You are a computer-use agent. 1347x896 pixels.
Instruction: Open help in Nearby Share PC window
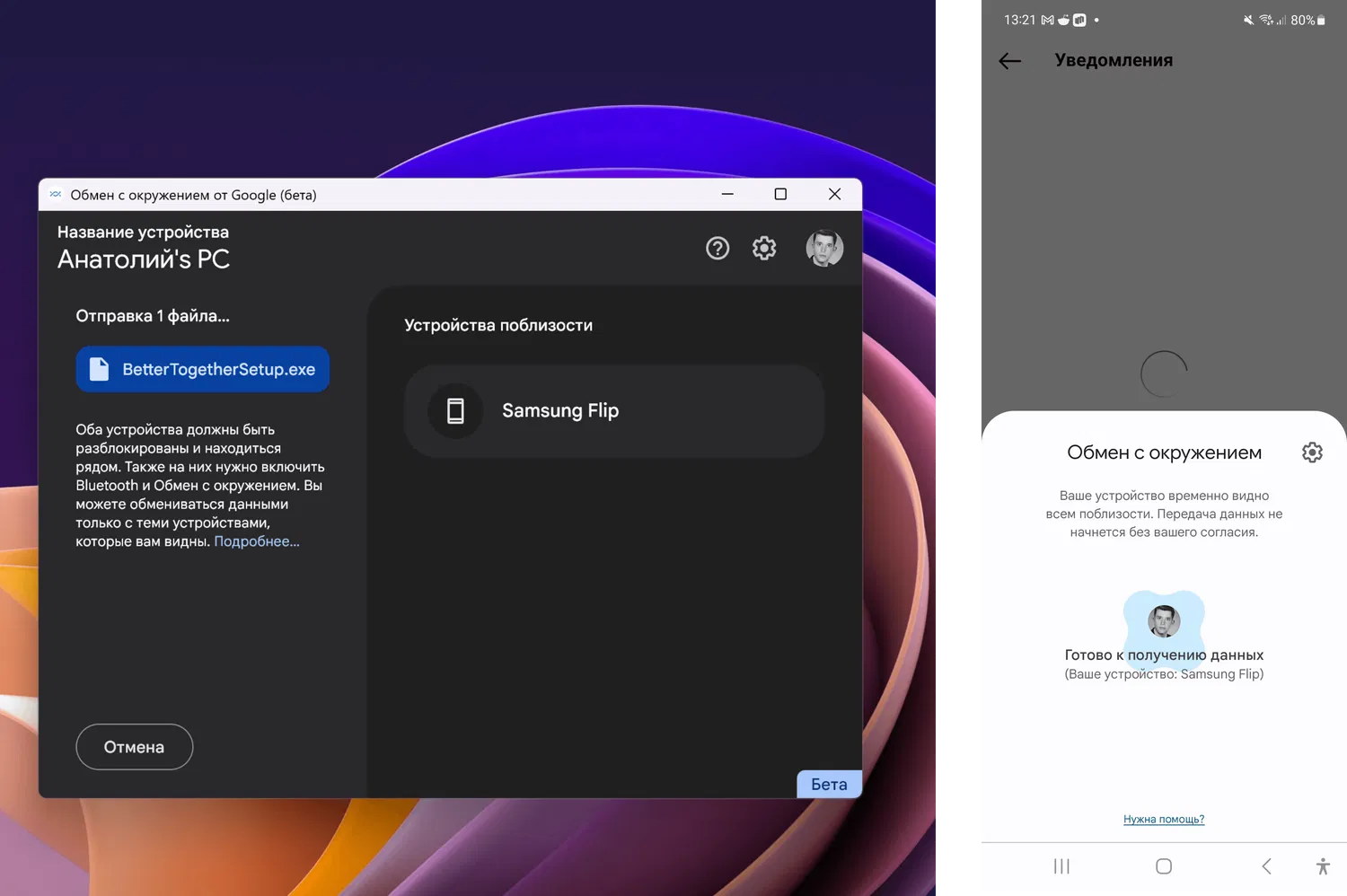click(718, 248)
